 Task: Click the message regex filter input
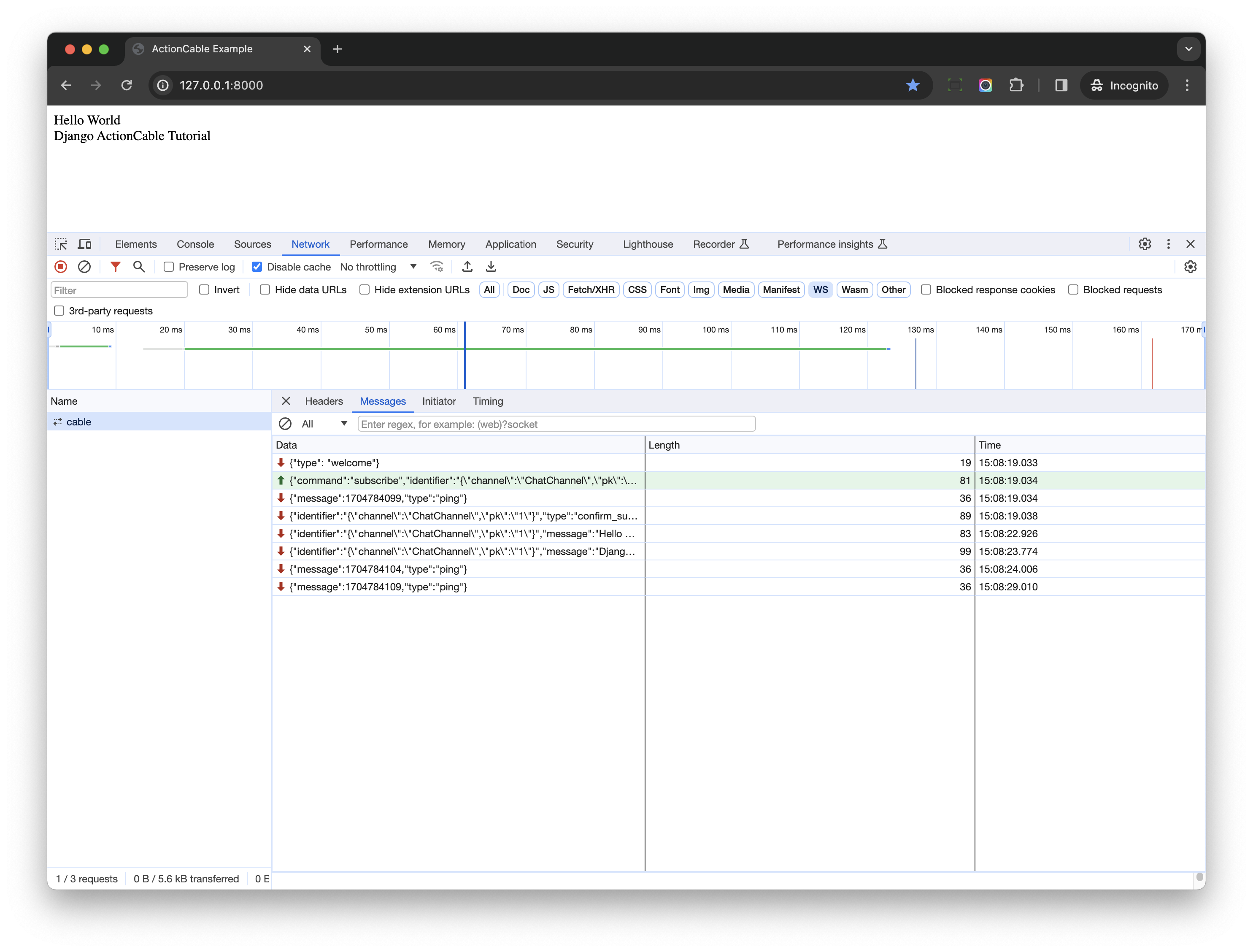[x=556, y=424]
